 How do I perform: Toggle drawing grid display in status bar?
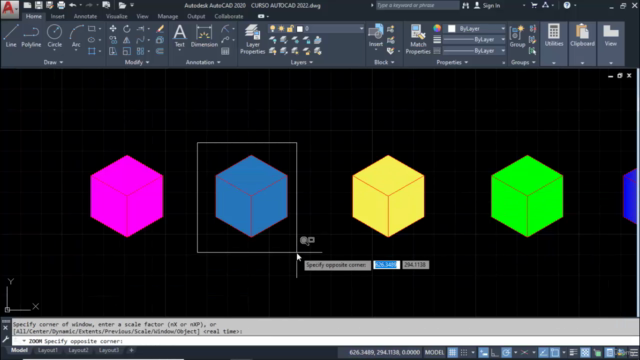coord(453,353)
